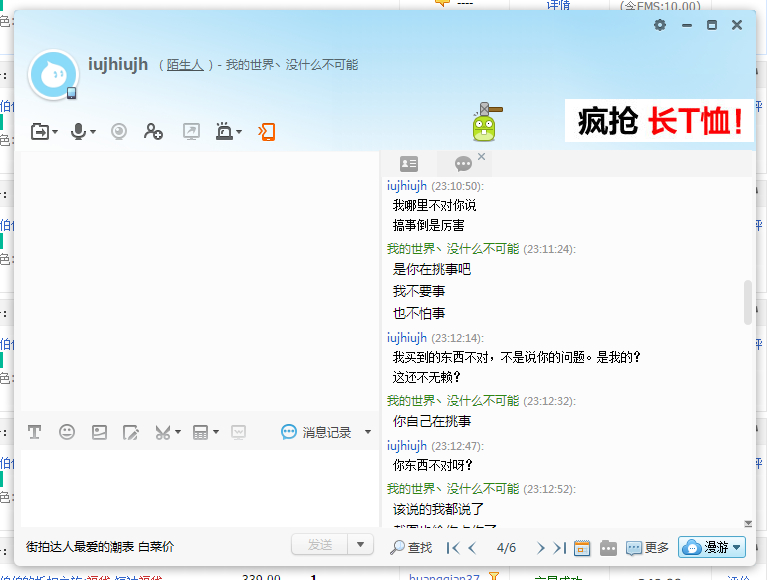
Task: Click the send file icon
Action: click(40, 132)
